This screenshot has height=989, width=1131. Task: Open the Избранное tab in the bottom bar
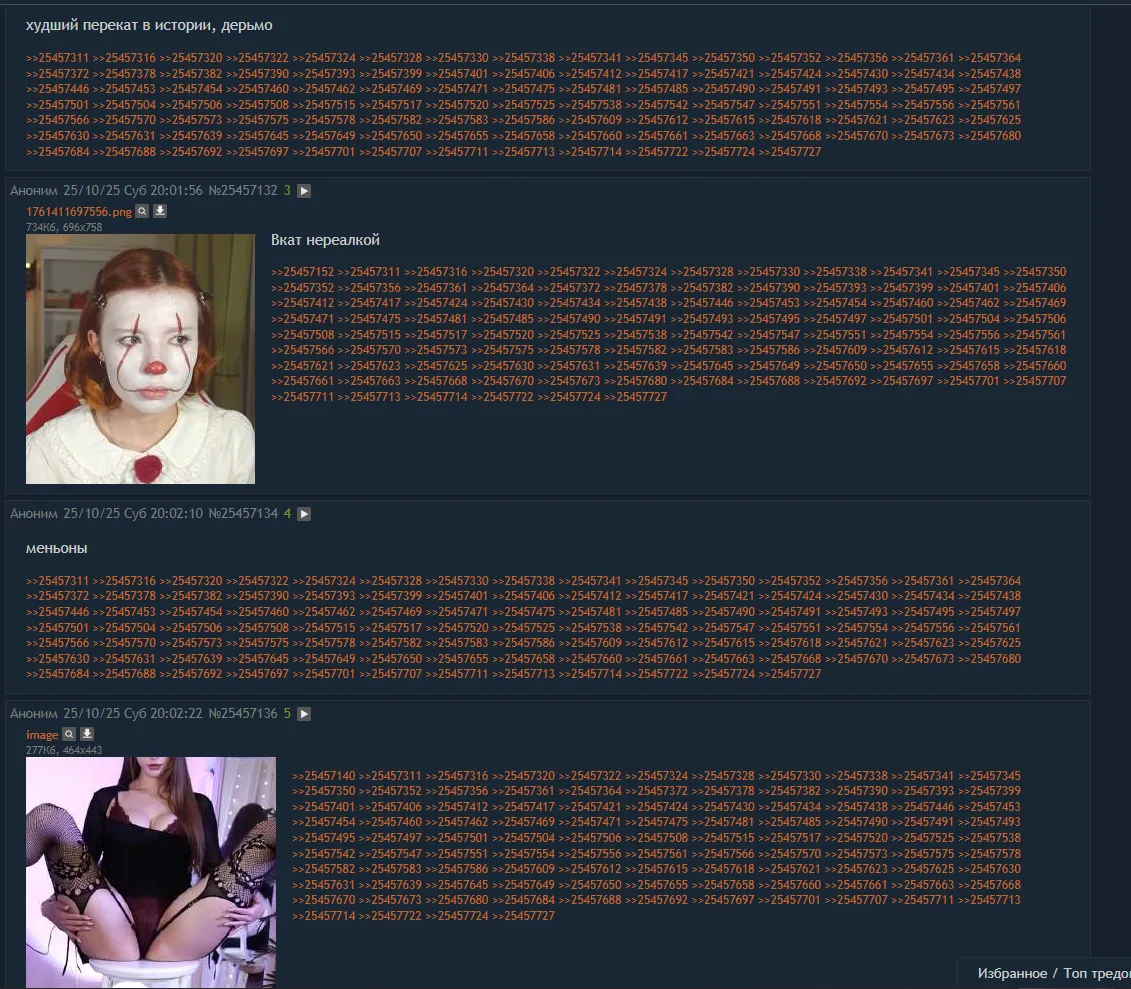point(1012,974)
